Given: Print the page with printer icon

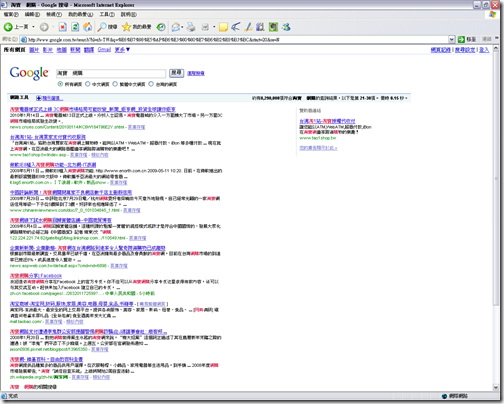Looking at the screenshot, I should (191, 27).
